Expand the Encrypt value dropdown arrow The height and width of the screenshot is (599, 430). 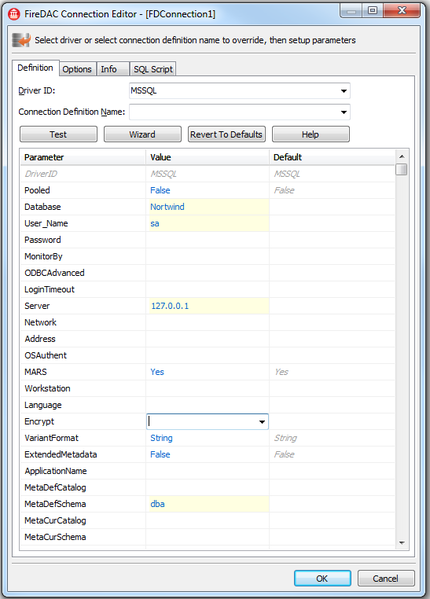(262, 422)
